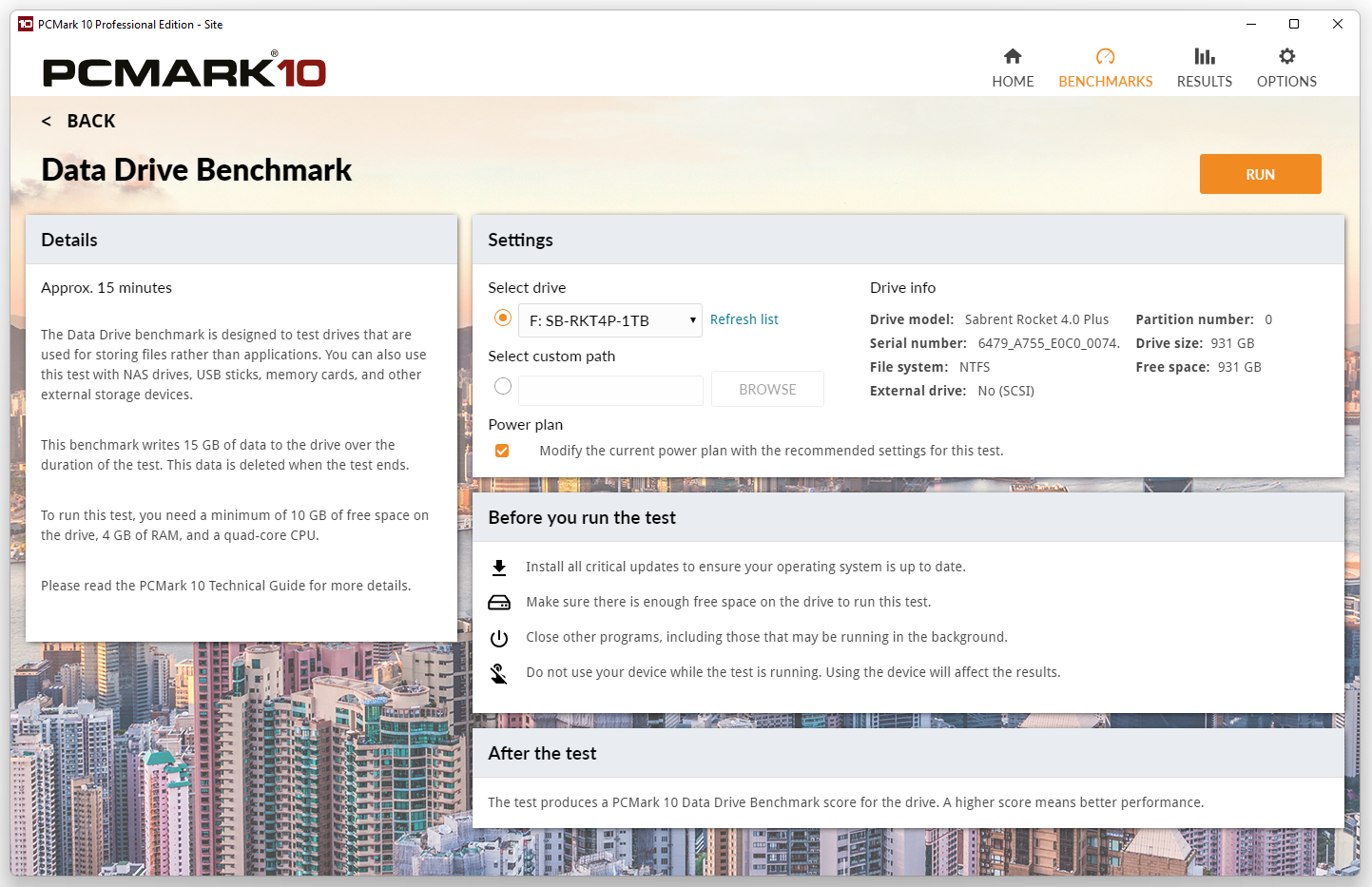Click the Data Drive Benchmark heading
The width and height of the screenshot is (1372, 887).
[x=197, y=170]
